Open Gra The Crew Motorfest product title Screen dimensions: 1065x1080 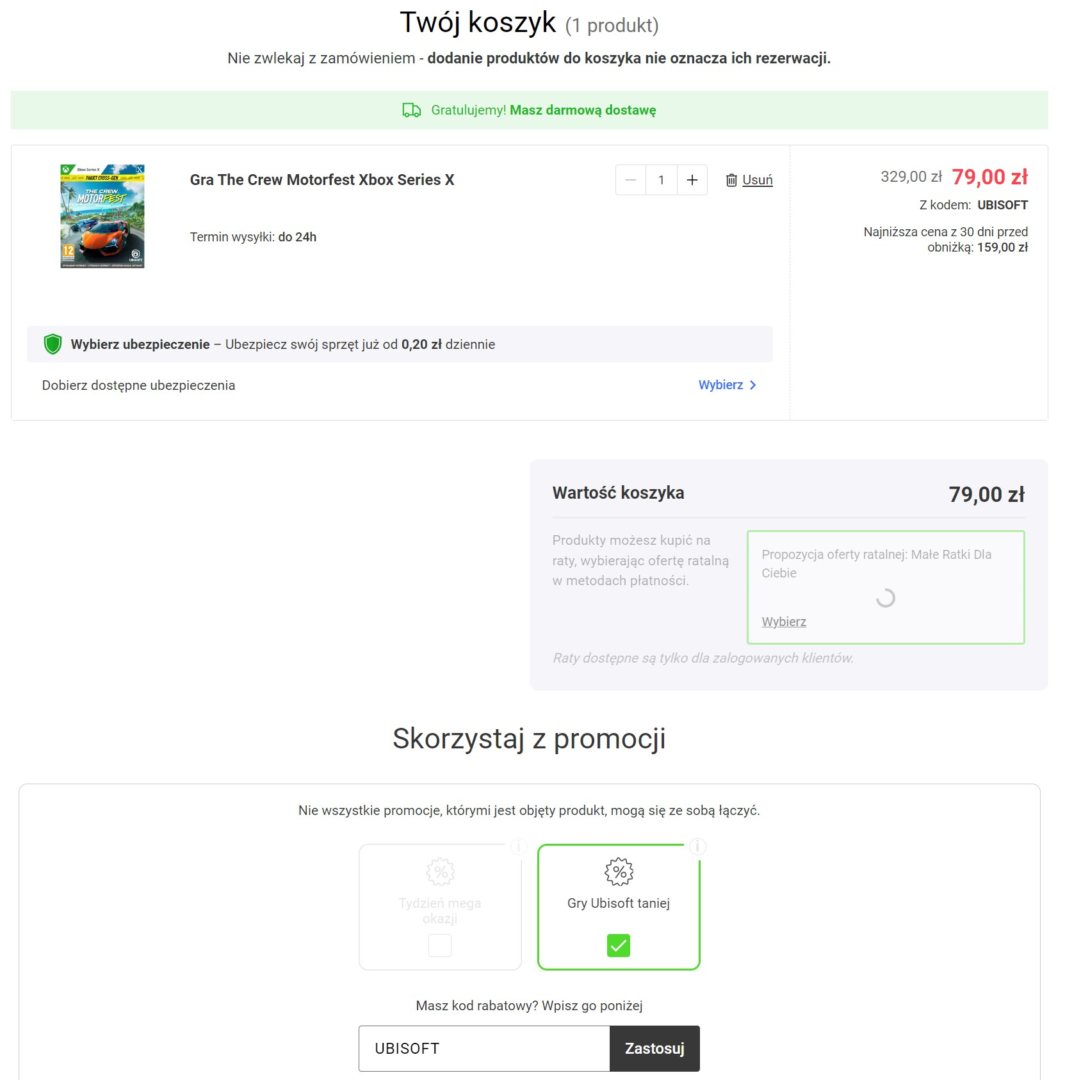point(322,180)
